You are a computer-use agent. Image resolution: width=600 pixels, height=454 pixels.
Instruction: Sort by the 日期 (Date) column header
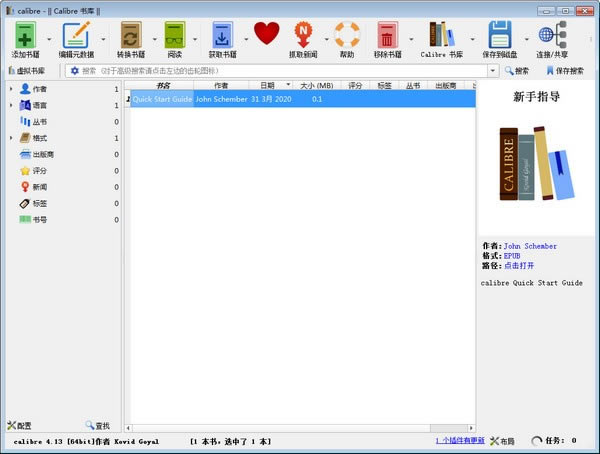(267, 86)
